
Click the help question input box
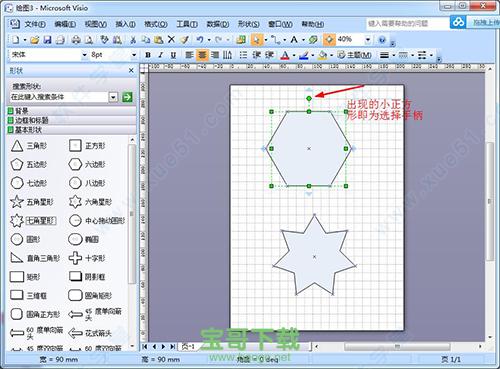(x=407, y=23)
